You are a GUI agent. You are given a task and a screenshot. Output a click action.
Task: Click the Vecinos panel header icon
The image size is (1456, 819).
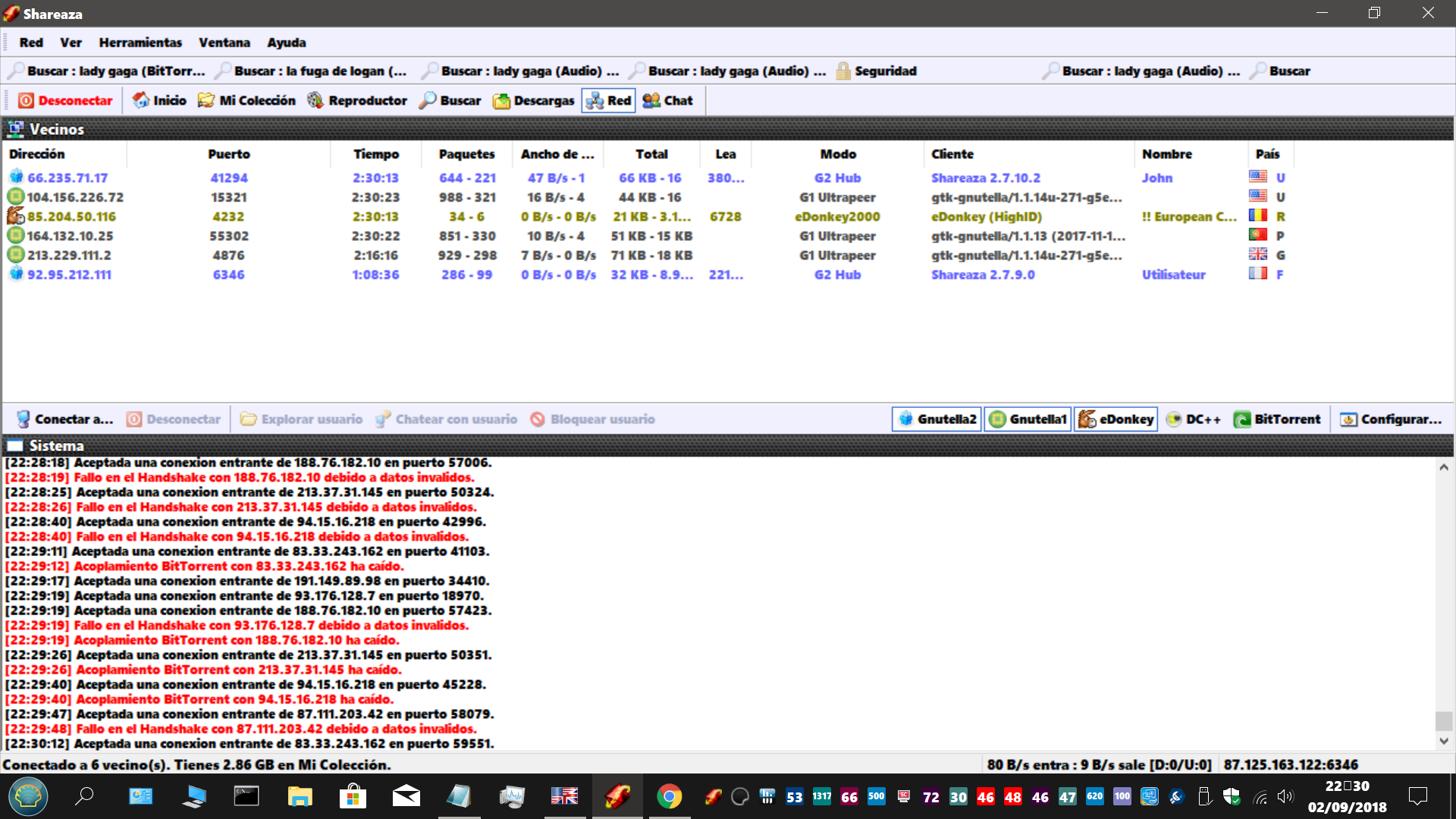15,129
